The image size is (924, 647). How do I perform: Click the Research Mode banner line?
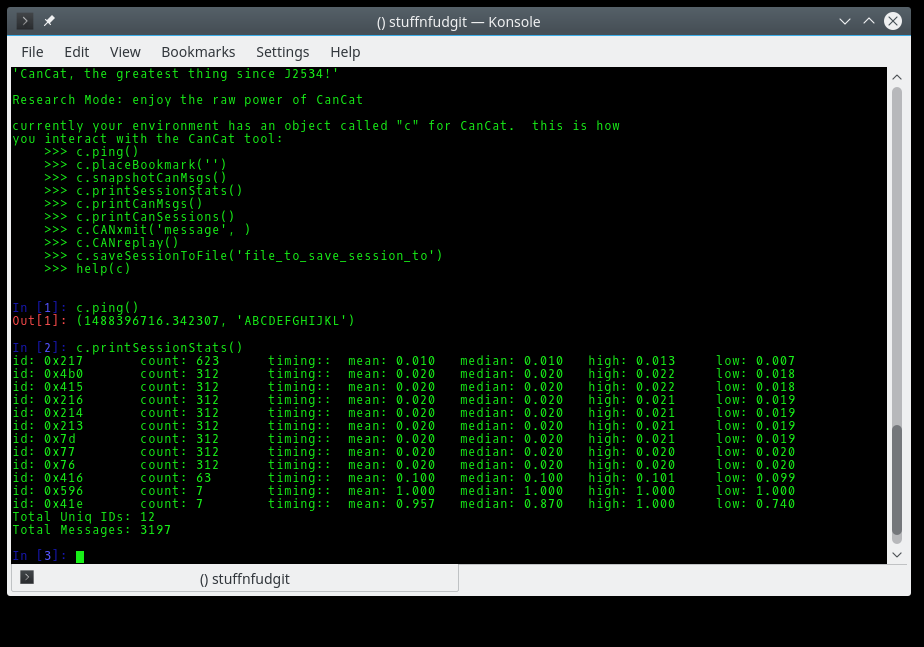187,100
